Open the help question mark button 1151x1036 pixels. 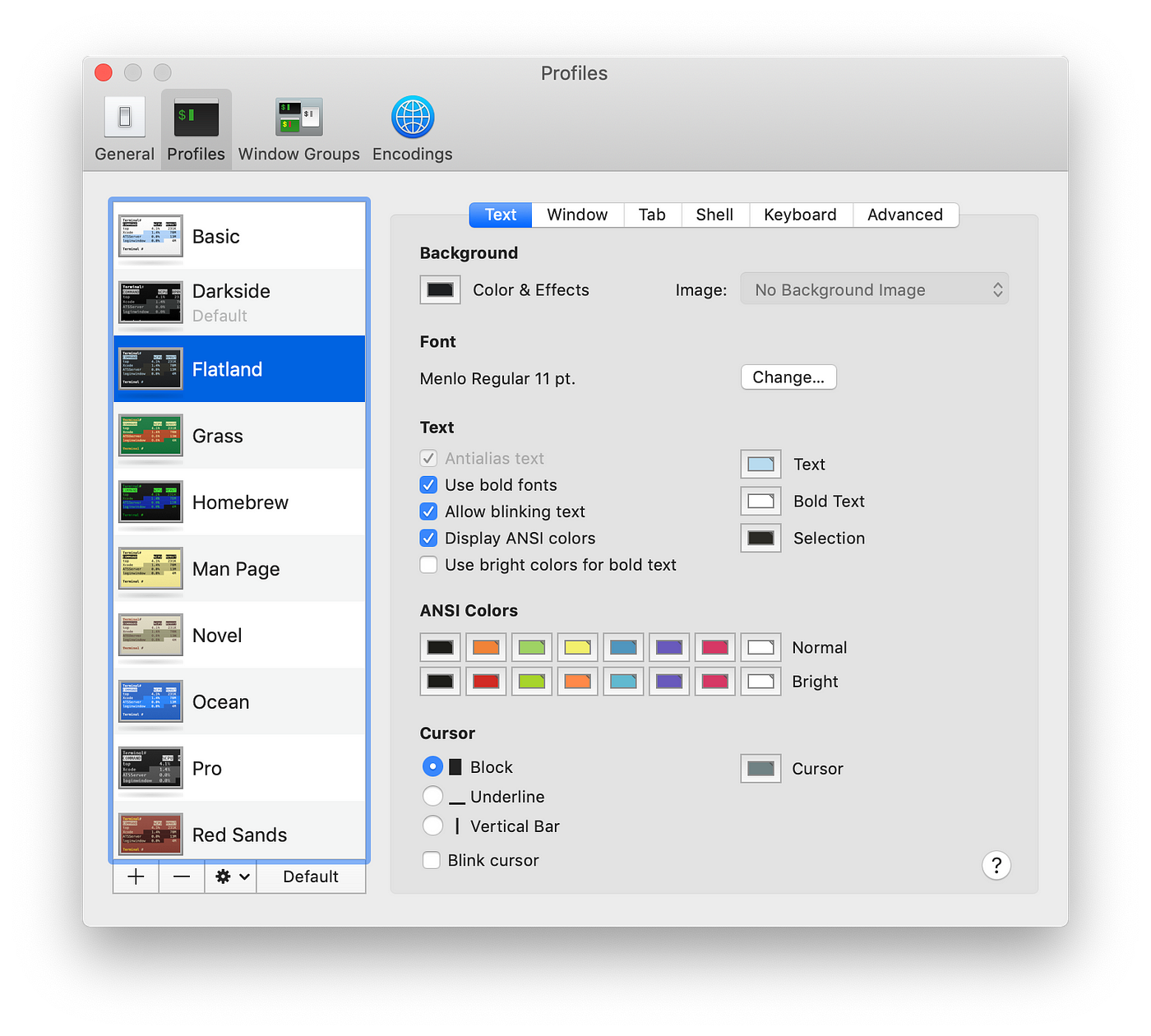(996, 865)
